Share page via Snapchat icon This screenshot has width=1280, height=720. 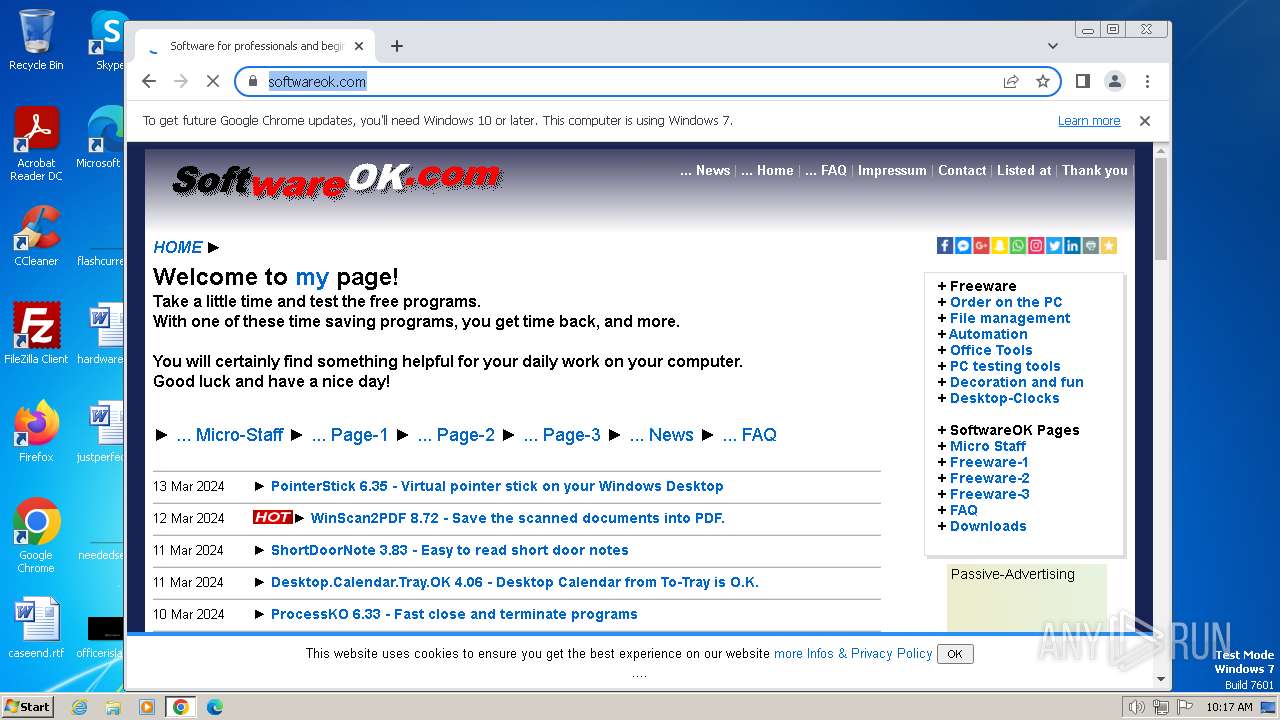999,246
